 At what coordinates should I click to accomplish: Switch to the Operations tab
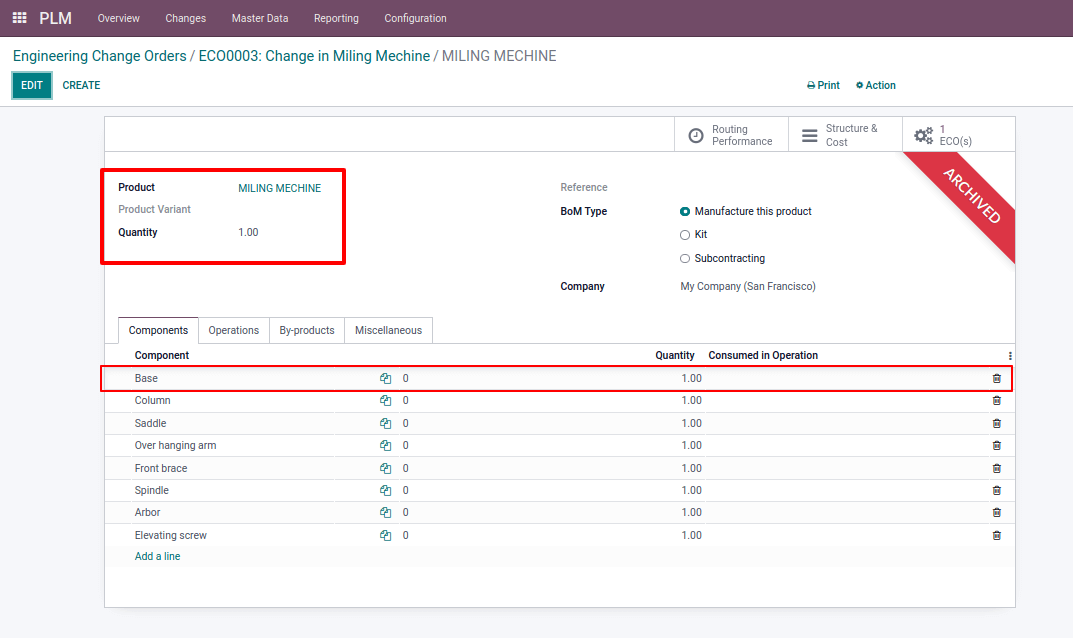tap(233, 331)
